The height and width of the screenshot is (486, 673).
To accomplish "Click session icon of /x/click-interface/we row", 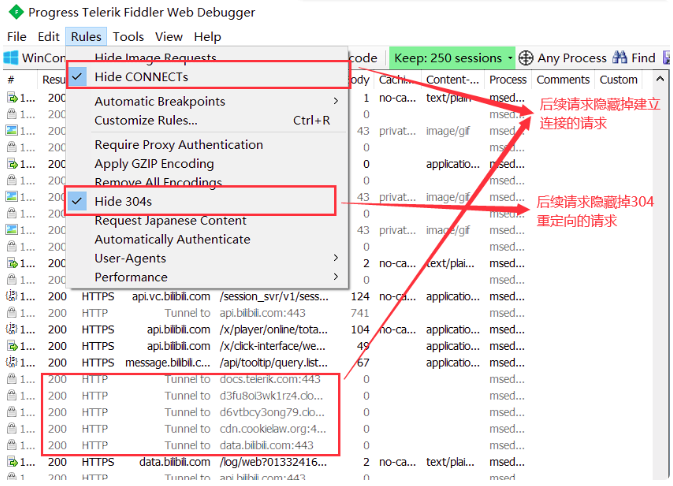I will (12, 346).
